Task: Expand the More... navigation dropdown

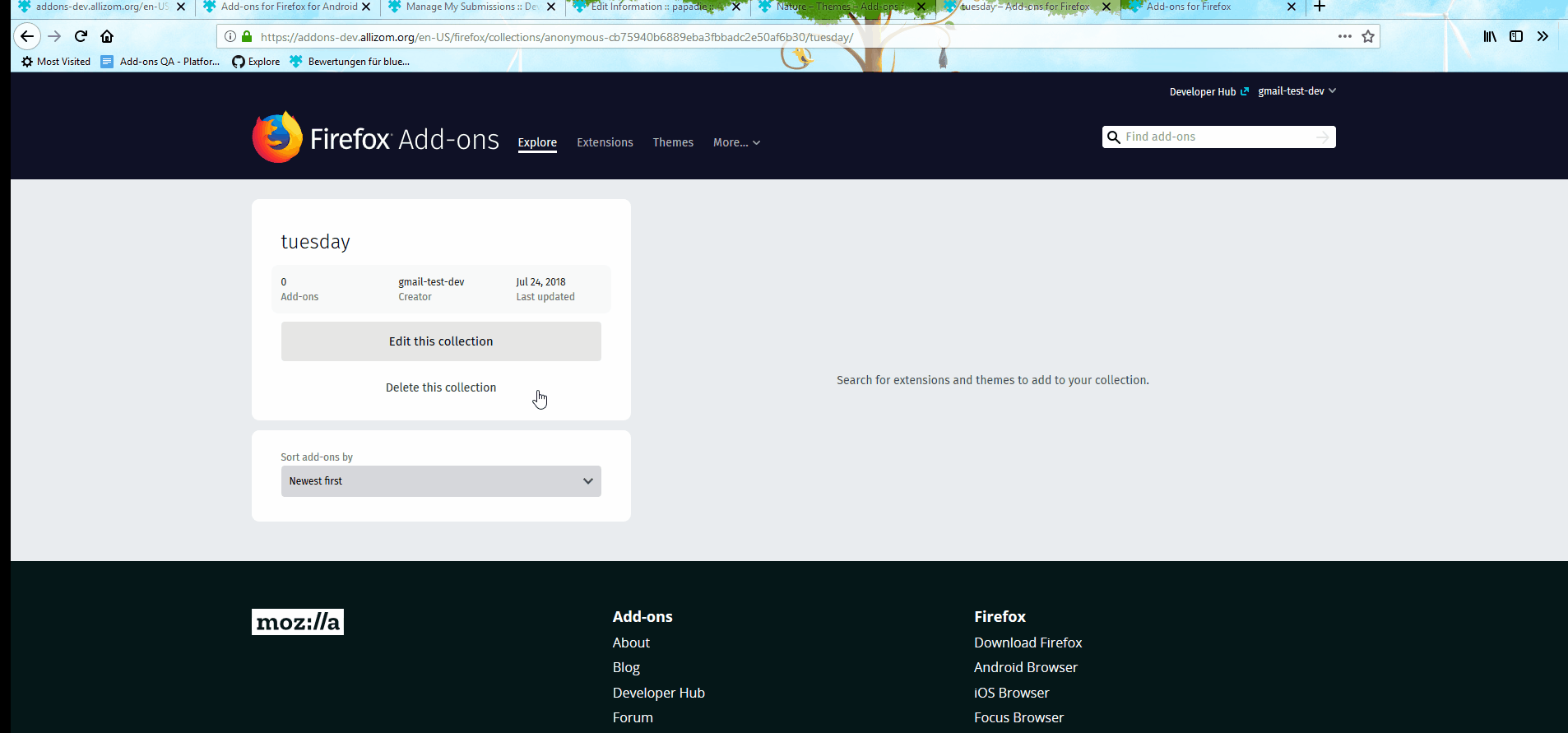Action: coord(736,142)
